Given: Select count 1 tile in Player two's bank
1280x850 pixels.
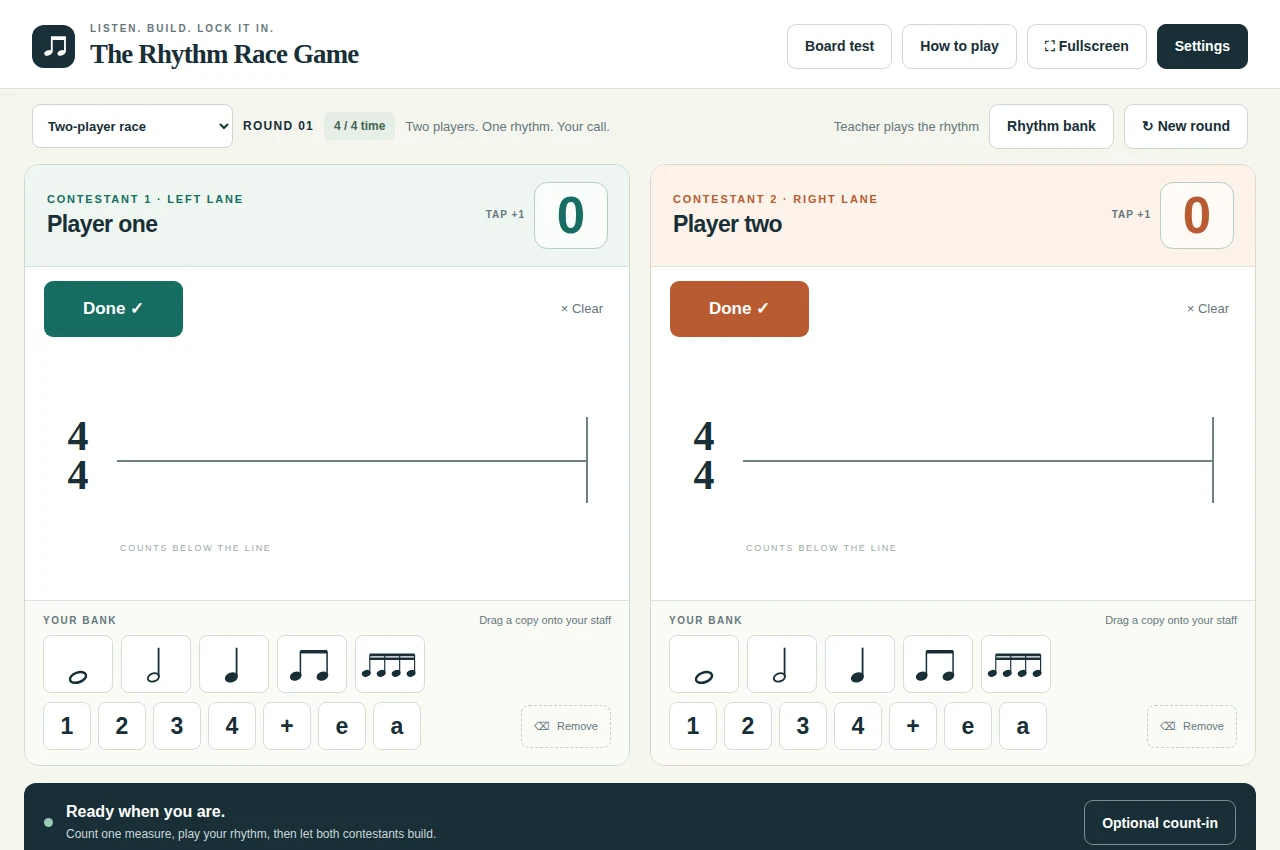Looking at the screenshot, I should pos(693,726).
